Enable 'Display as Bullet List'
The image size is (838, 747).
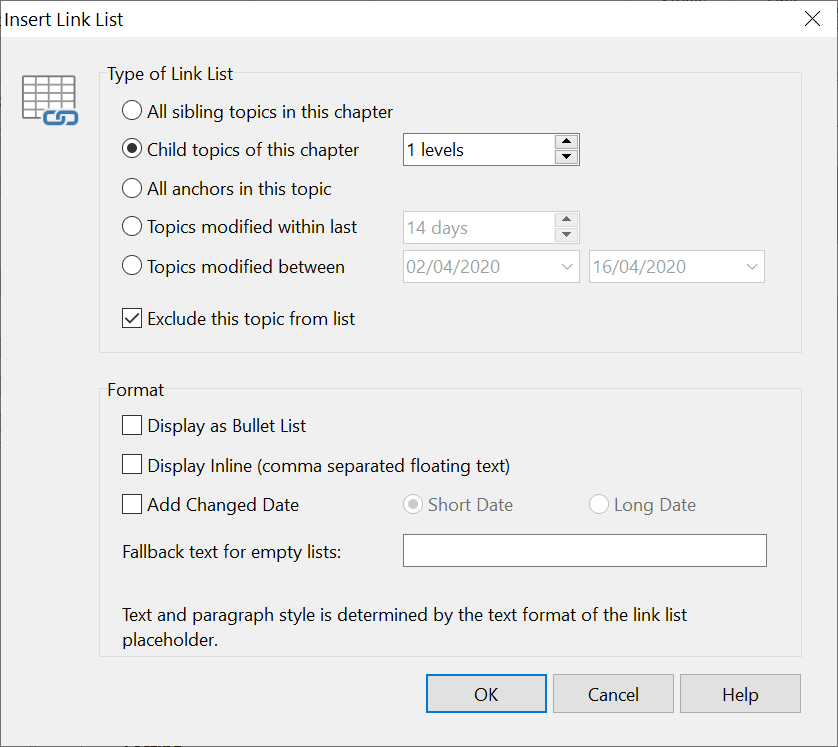coord(131,425)
